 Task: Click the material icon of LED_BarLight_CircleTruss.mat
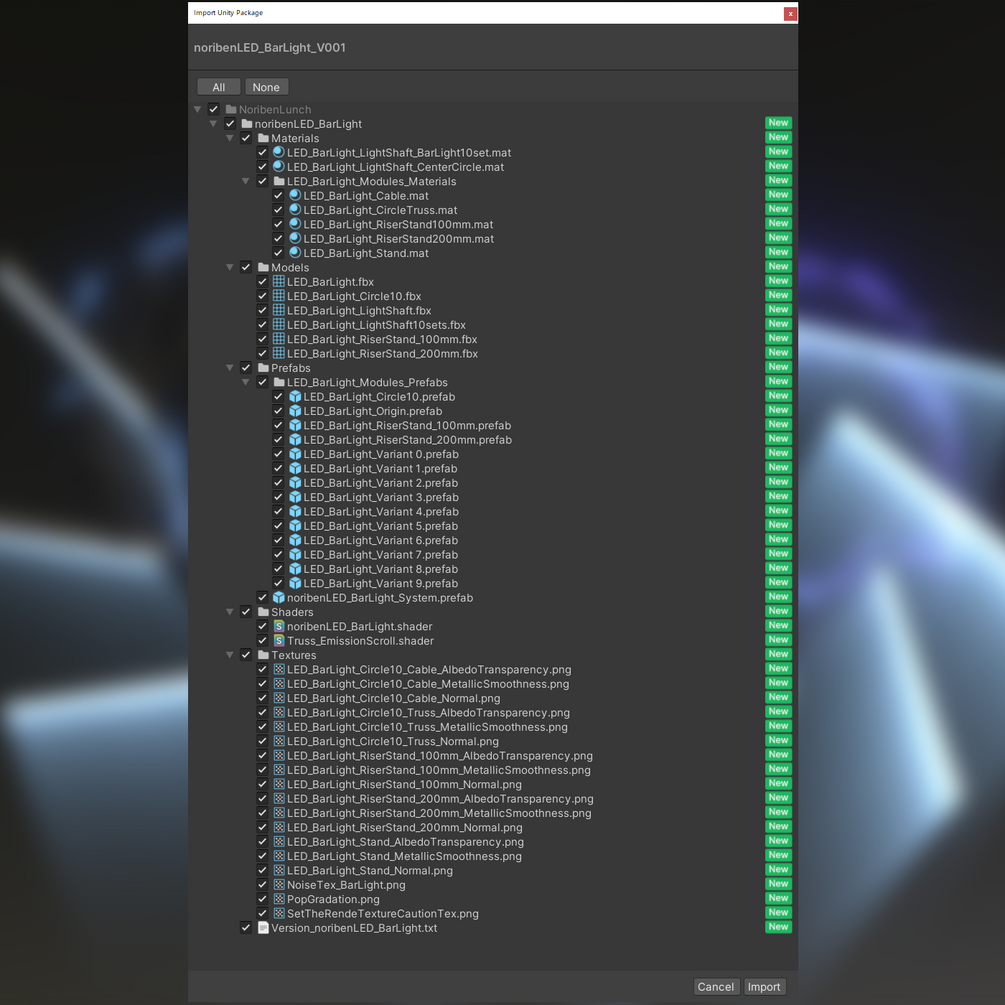[x=295, y=210]
